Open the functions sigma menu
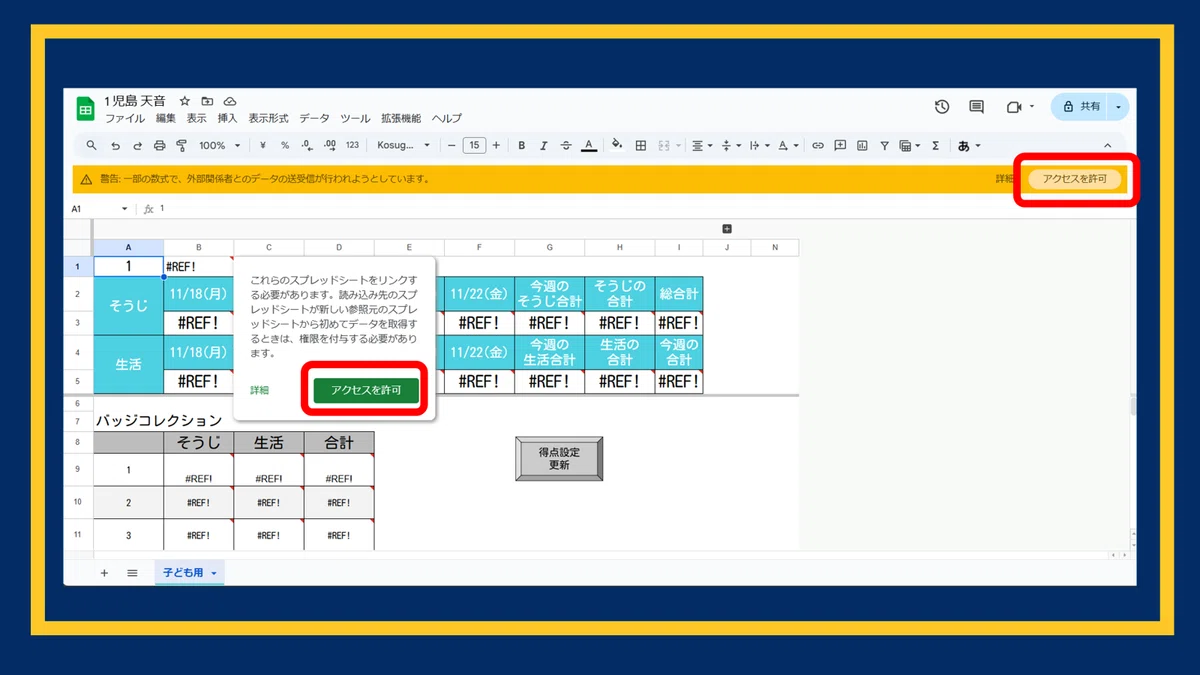The image size is (1200, 675). pyautogui.click(x=935, y=146)
